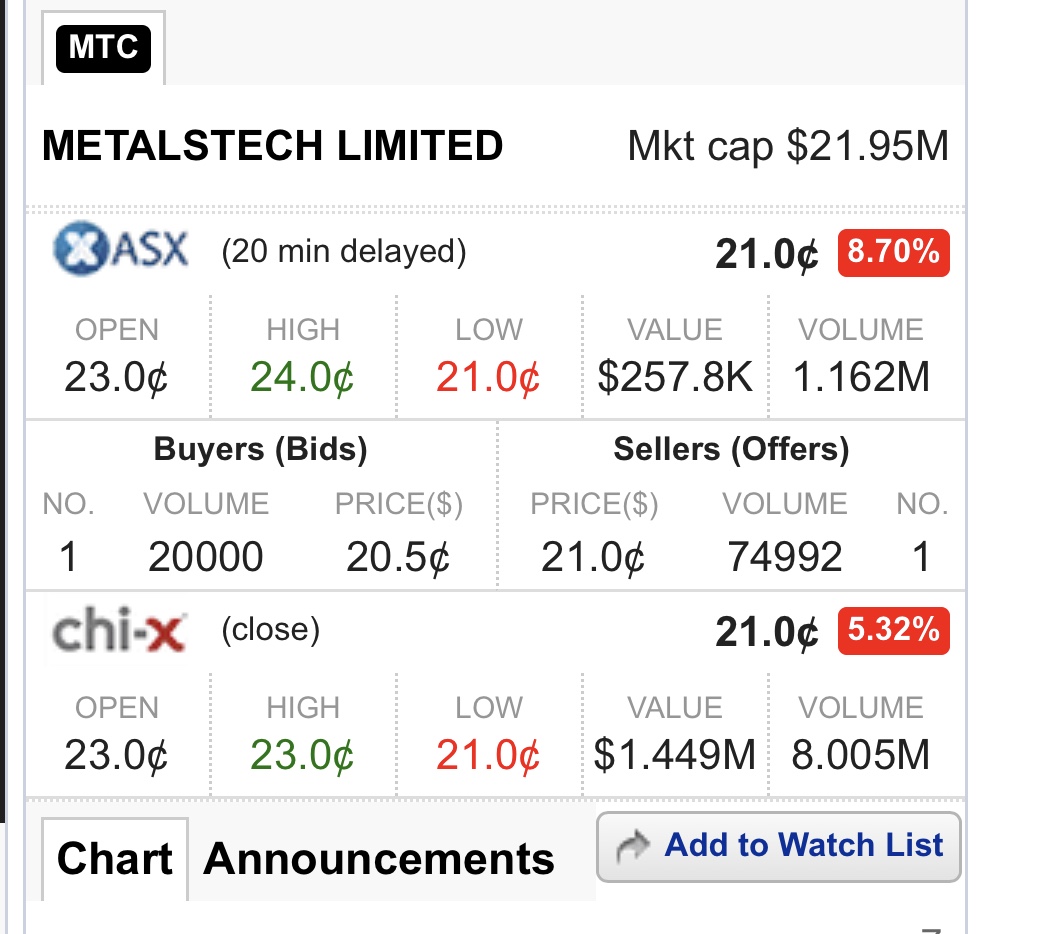Click the Sellers (Offers) heading
The height and width of the screenshot is (934, 1046).
732,449
